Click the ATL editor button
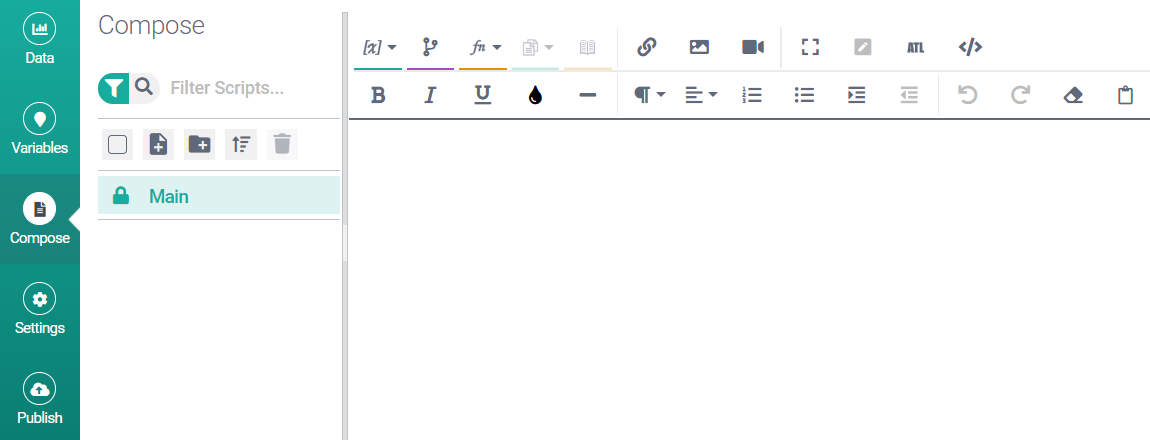The height and width of the screenshot is (440, 1150). 915,47
